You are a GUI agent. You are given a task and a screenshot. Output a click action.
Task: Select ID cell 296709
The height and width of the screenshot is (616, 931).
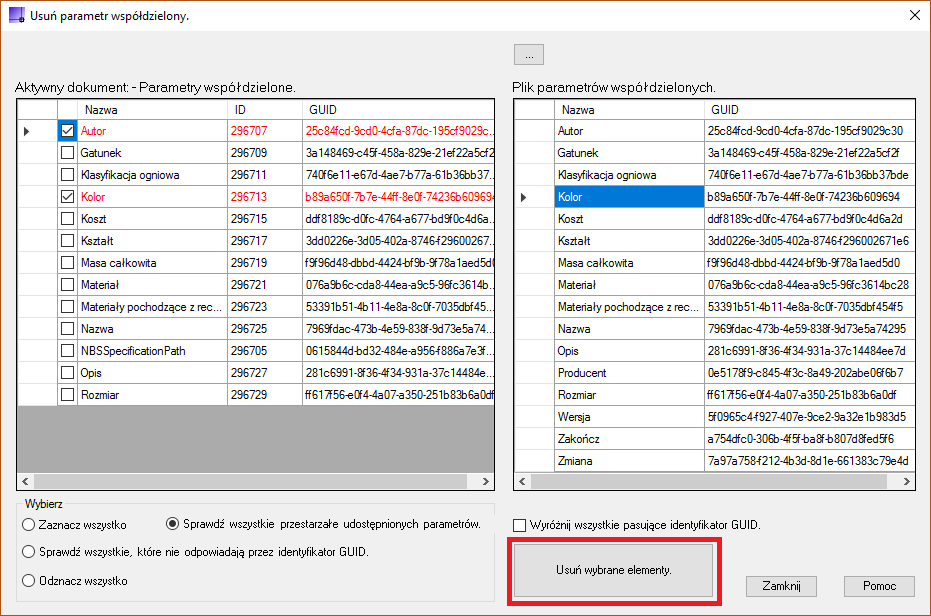[265, 153]
